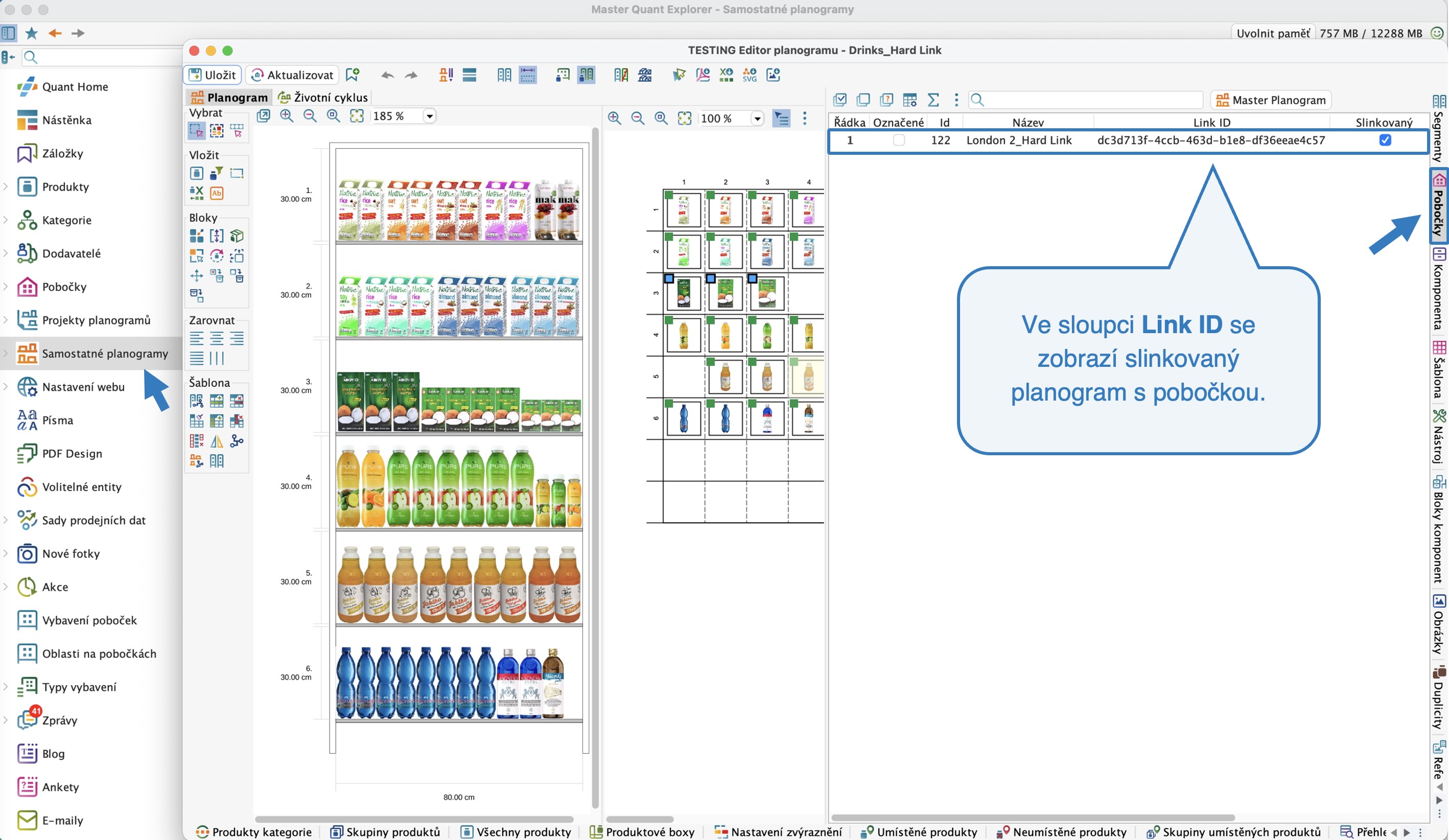
Task: Open the 185 % zoom dropdown
Action: pos(429,115)
